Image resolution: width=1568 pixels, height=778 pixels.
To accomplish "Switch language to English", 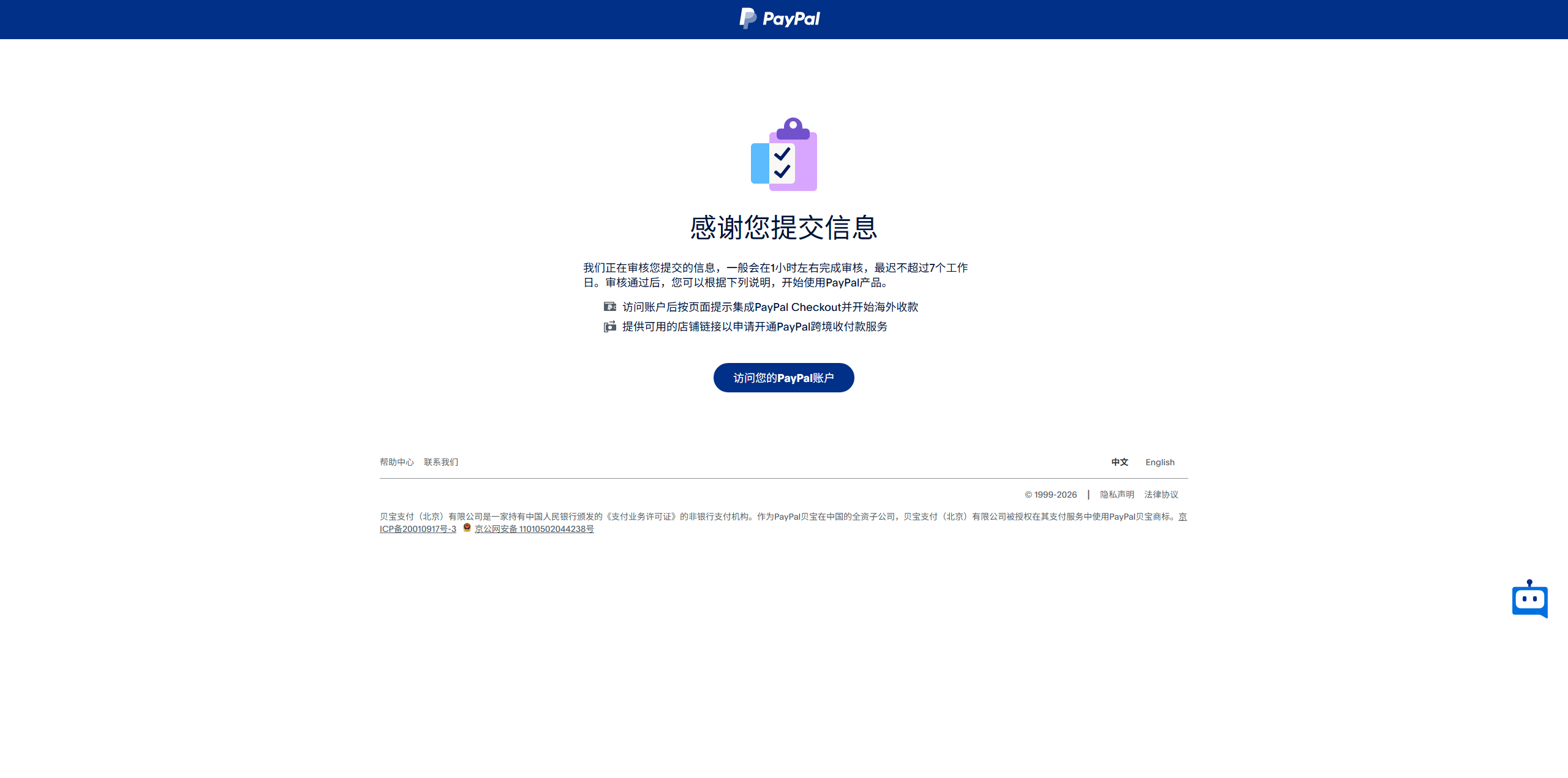I will [x=1159, y=462].
